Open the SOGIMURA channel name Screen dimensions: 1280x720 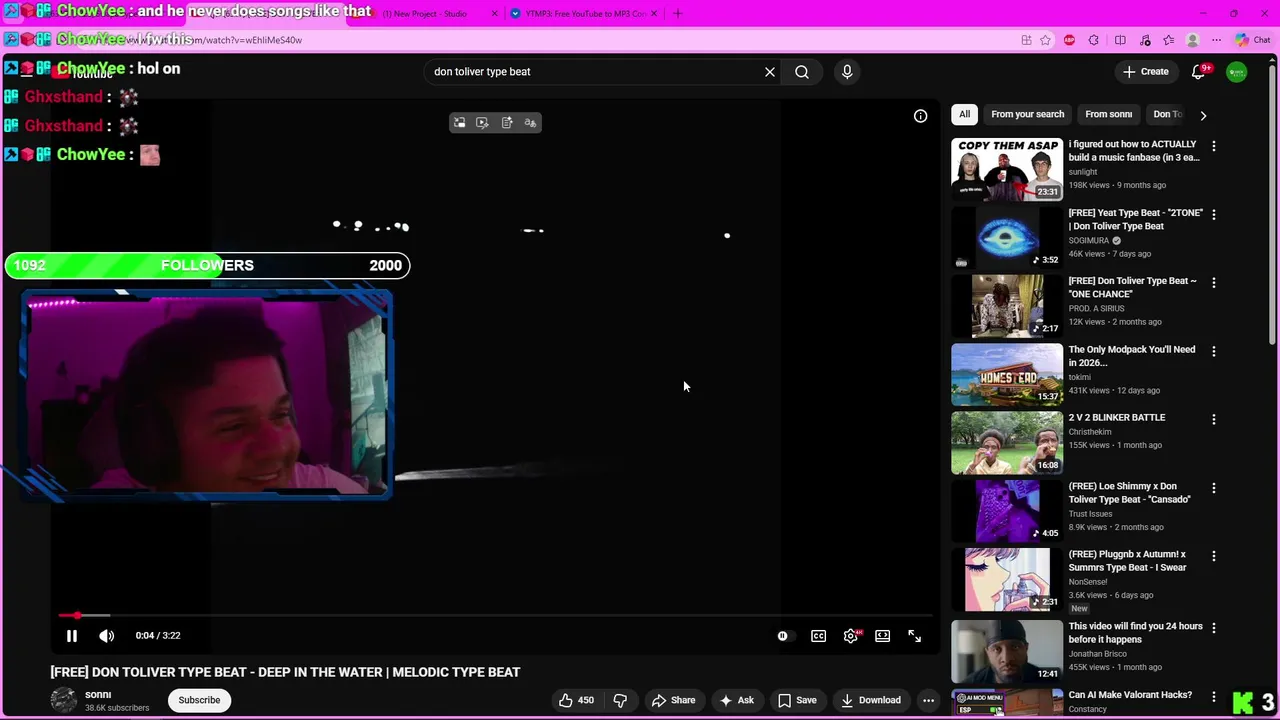1088,241
